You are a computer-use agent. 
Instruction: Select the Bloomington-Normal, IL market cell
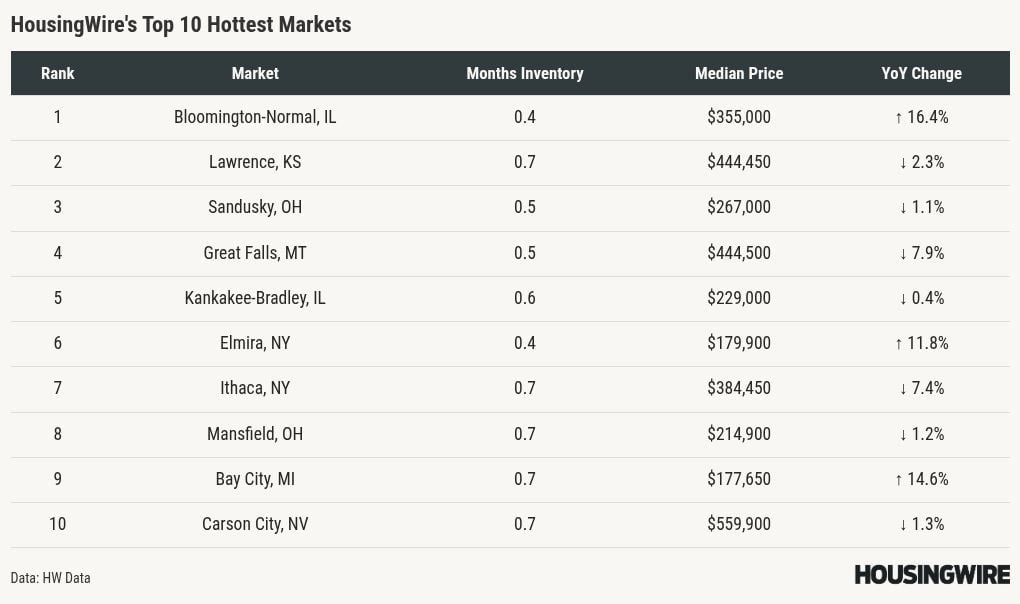[255, 117]
